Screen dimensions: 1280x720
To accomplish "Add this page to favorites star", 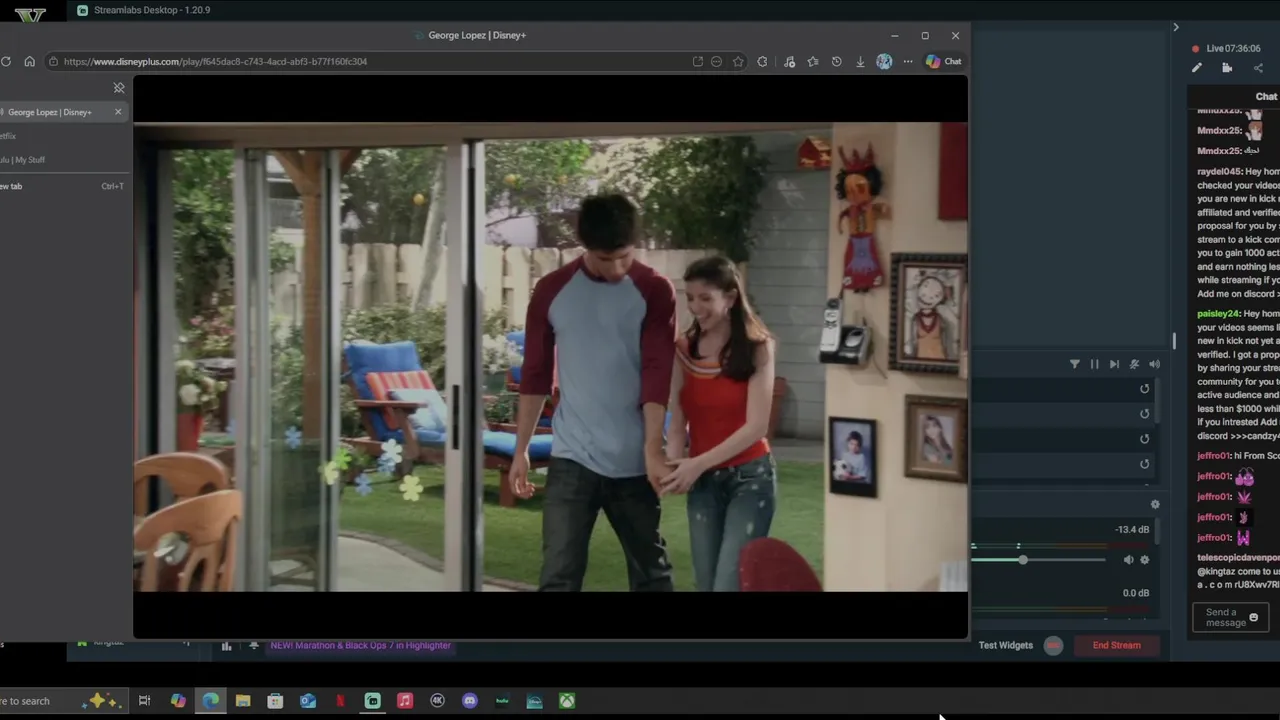I will coord(738,61).
